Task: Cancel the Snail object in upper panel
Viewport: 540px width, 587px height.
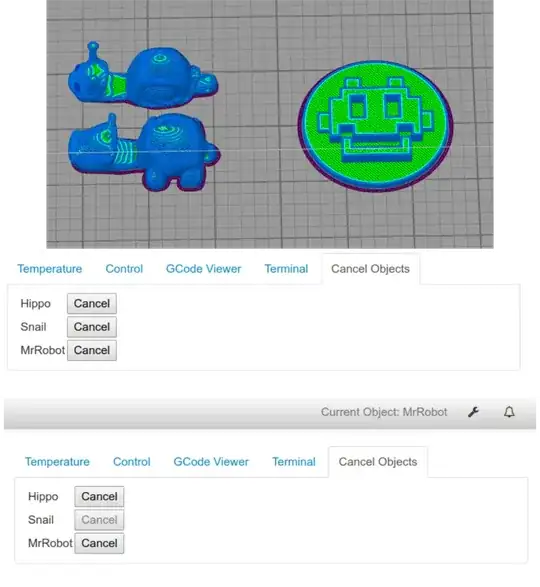Action: [92, 327]
